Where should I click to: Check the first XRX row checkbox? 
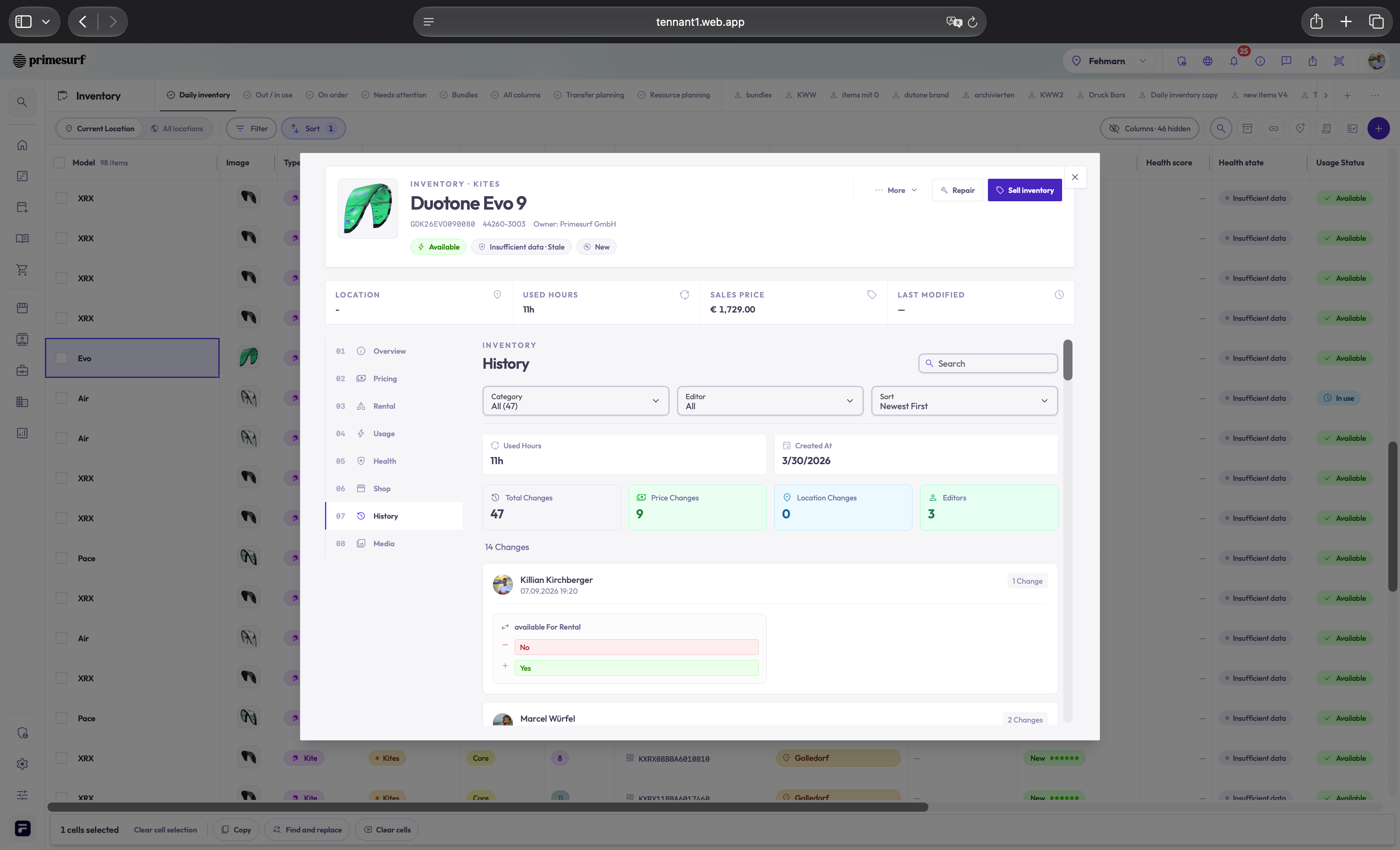click(x=61, y=198)
